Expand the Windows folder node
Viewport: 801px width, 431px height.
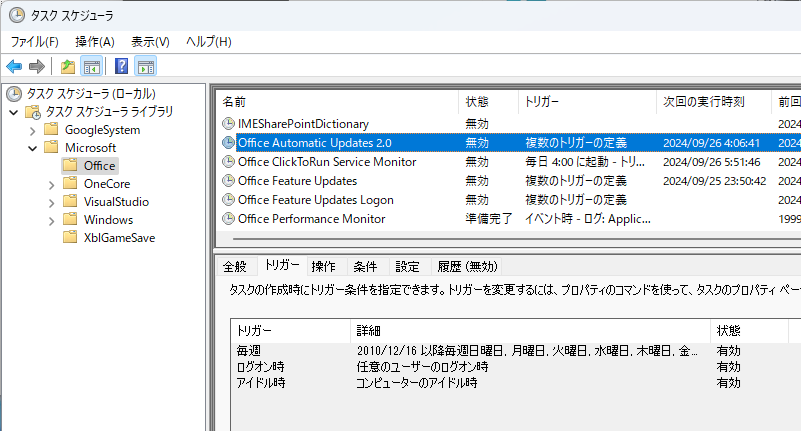point(51,221)
